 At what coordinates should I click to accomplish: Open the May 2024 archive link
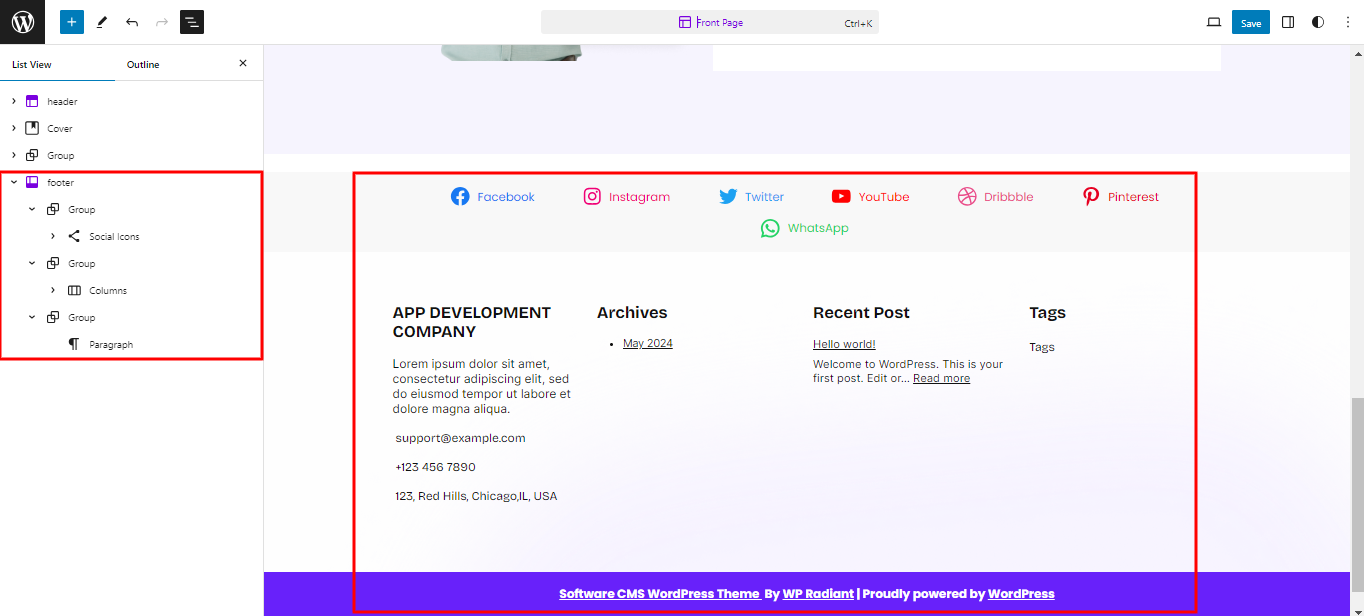(648, 343)
